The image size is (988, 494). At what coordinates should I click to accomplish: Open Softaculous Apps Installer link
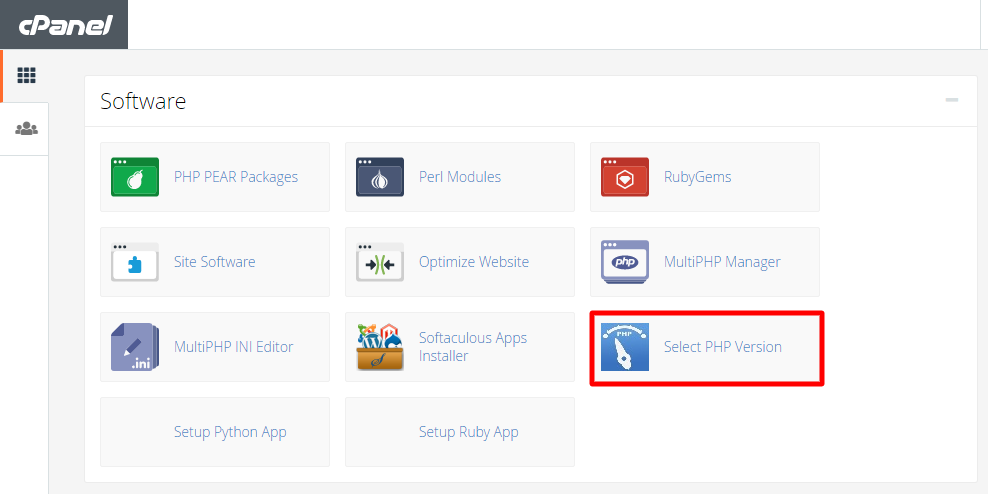[x=473, y=347]
